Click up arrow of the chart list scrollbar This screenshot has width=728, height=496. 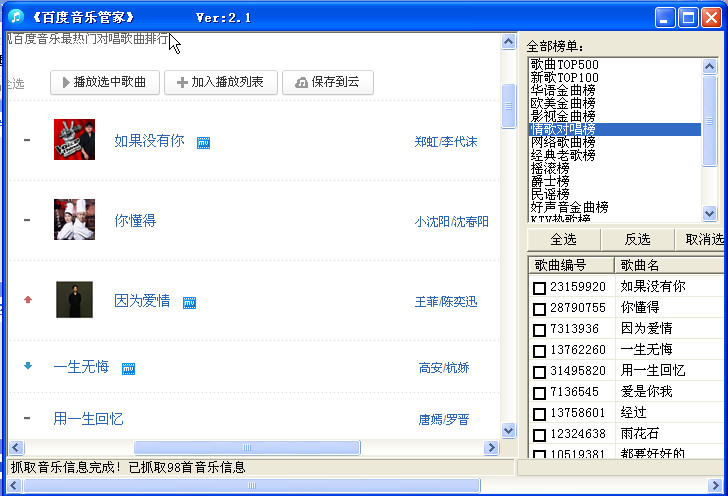coord(709,66)
